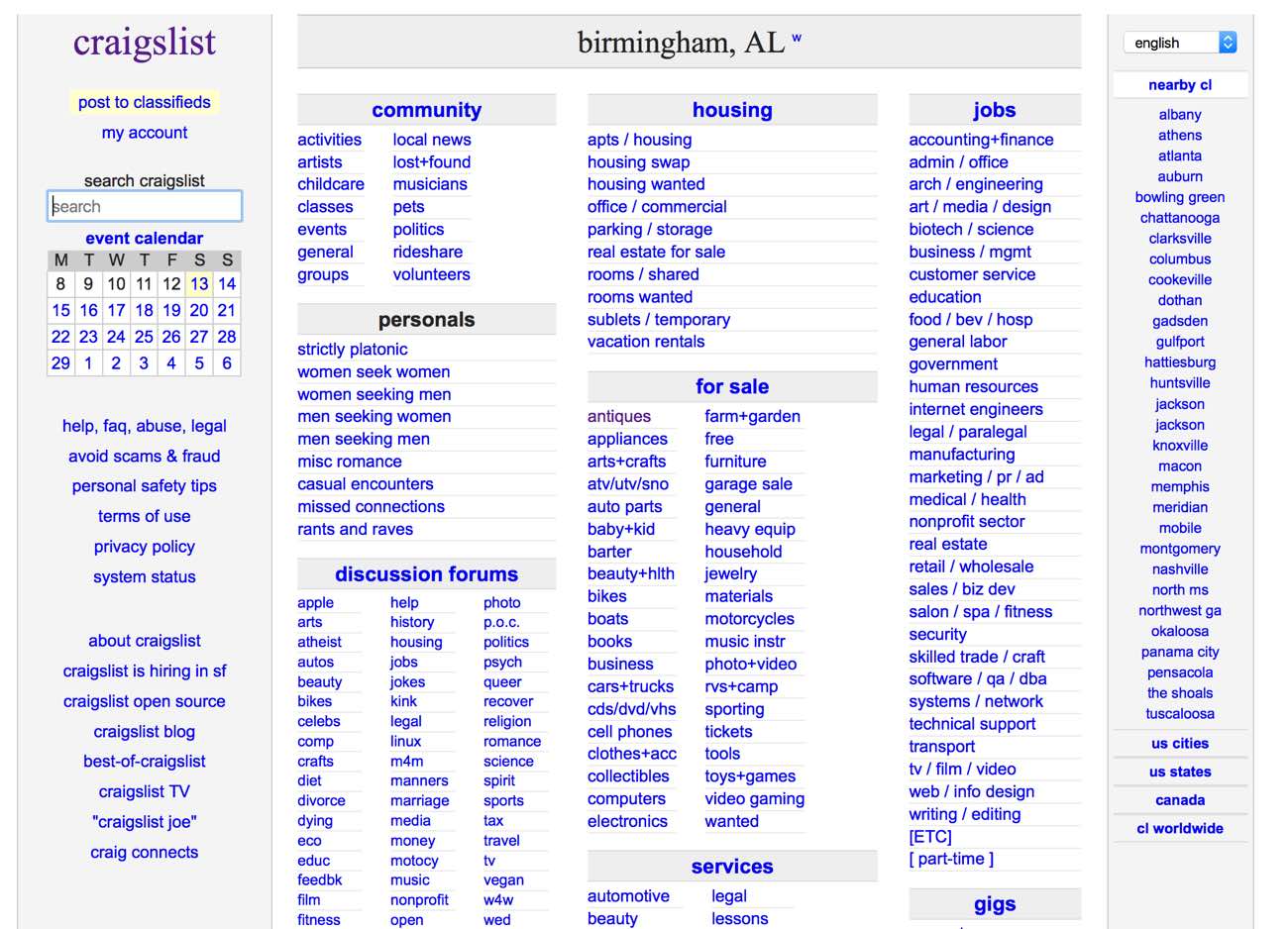Open accounting+finance jobs

point(982,140)
